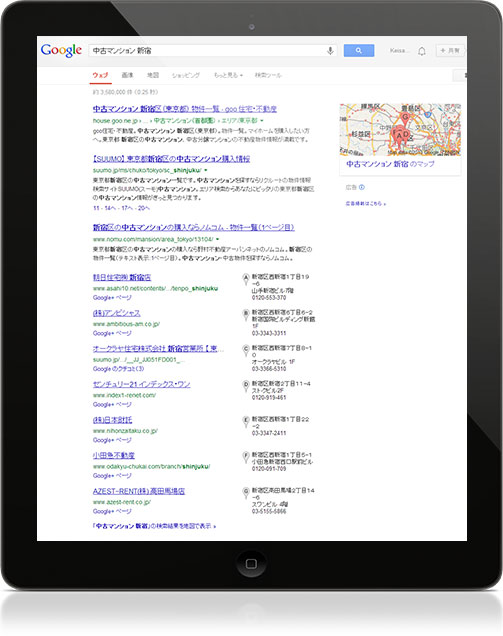Viewport: 503px width, 636px height.
Task: Click the G marker on the map thumbnail
Action: point(405,118)
